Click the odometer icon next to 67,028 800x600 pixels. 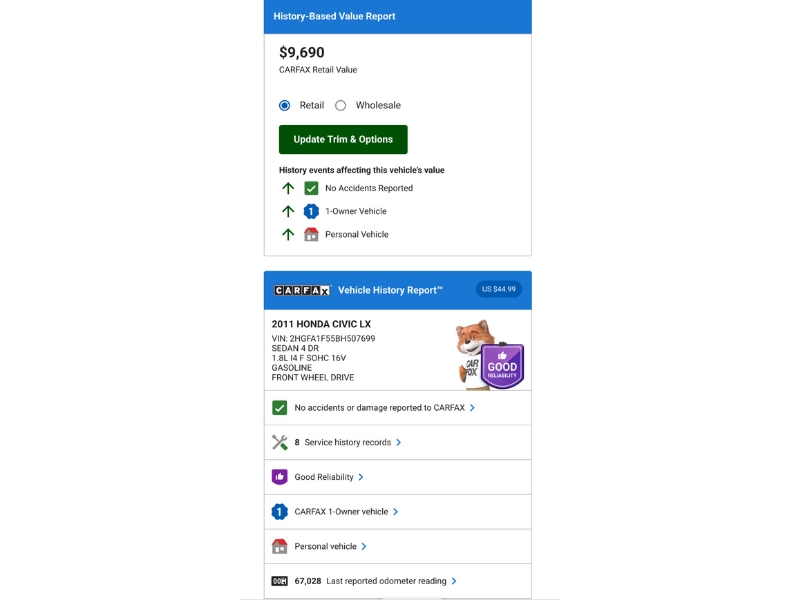point(280,581)
